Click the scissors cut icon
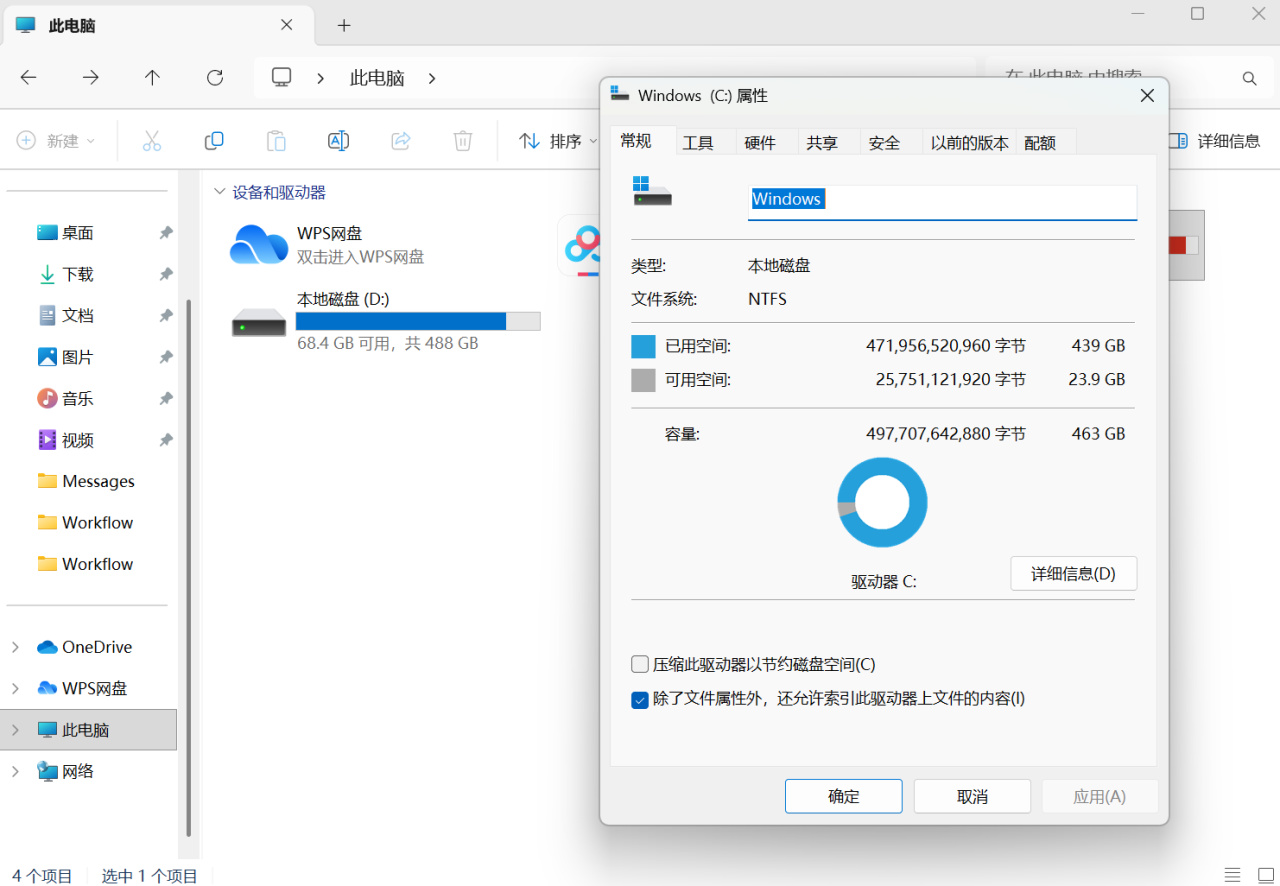Image resolution: width=1280 pixels, height=886 pixels. tap(152, 141)
